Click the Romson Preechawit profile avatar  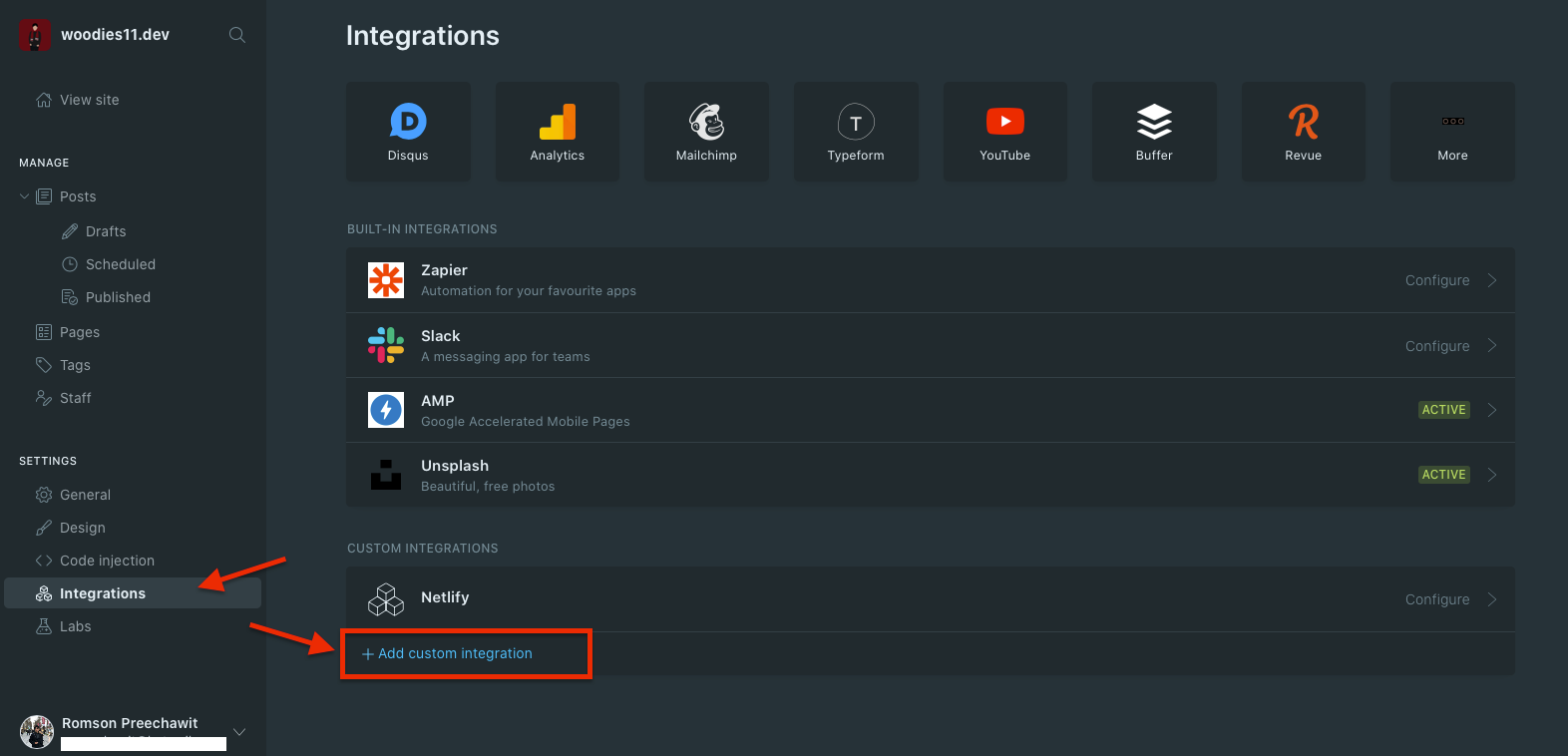[x=37, y=732]
